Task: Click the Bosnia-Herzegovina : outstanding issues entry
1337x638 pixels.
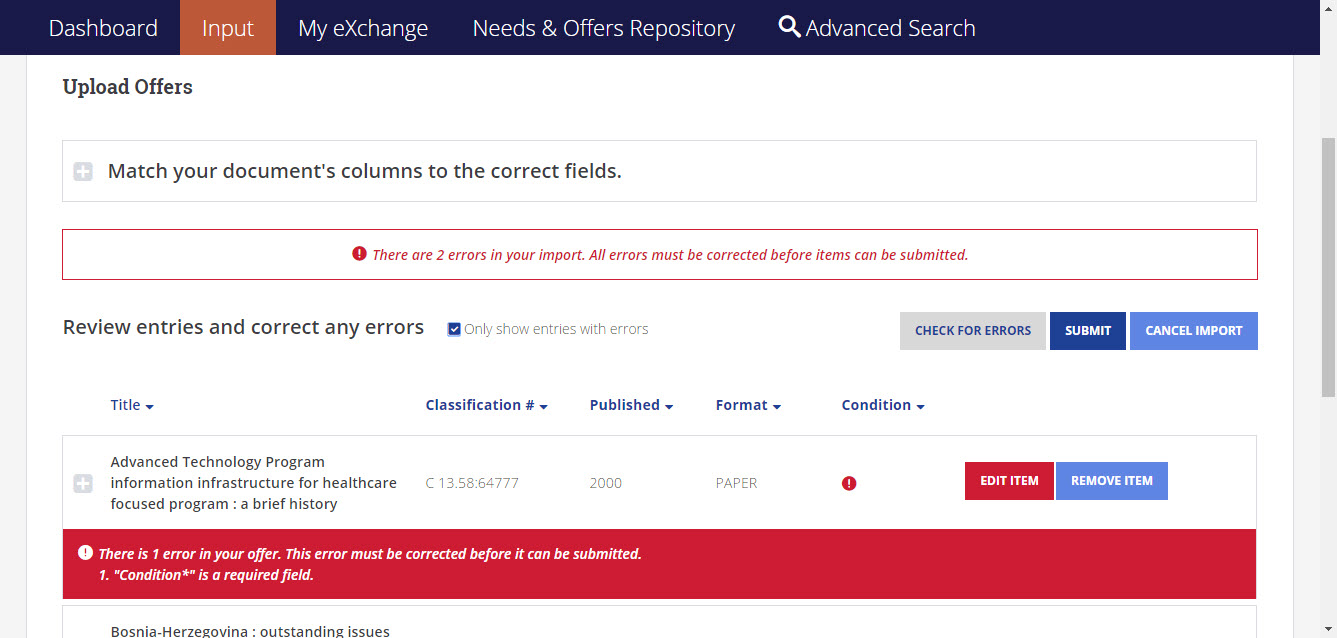Action: [x=250, y=631]
